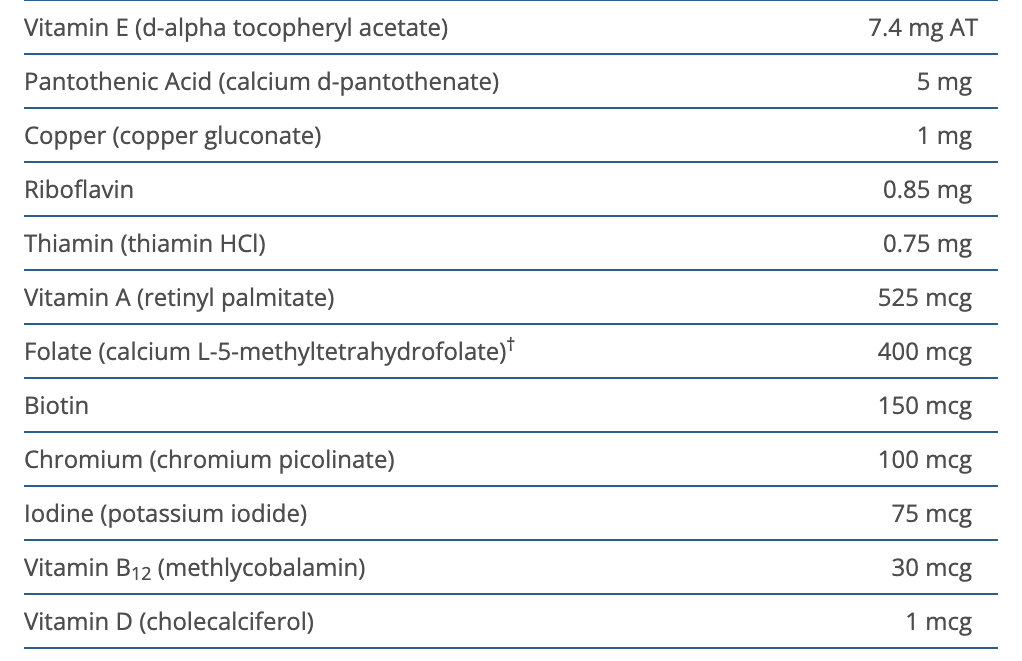Click the Thiamin (thiamin HCl) entry
1022x661 pixels.
click(144, 243)
